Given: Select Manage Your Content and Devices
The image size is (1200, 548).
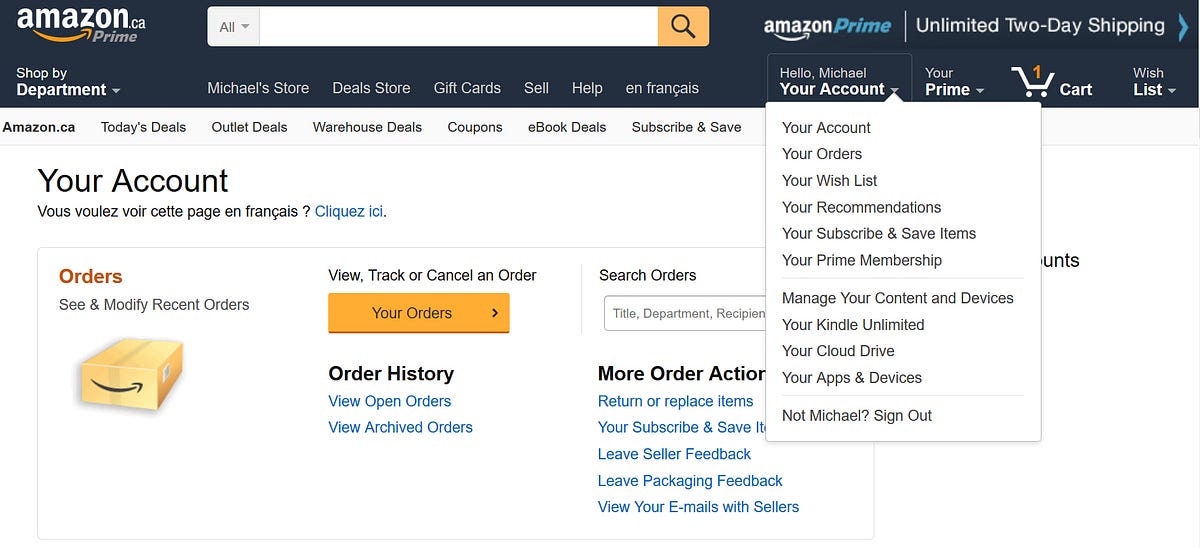Looking at the screenshot, I should click(x=898, y=298).
